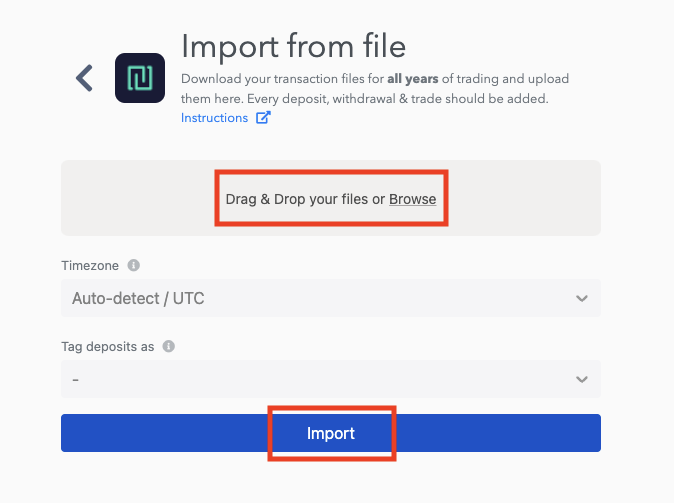Click the Timezone field label
674x503 pixels.
tap(90, 265)
